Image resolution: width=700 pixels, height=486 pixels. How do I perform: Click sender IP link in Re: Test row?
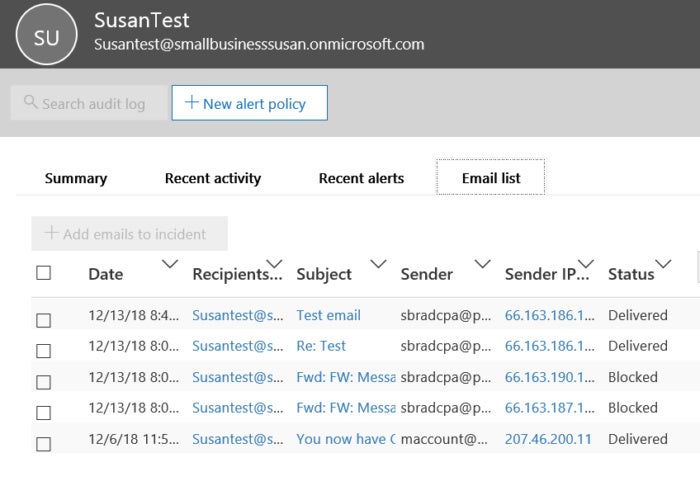tap(550, 346)
